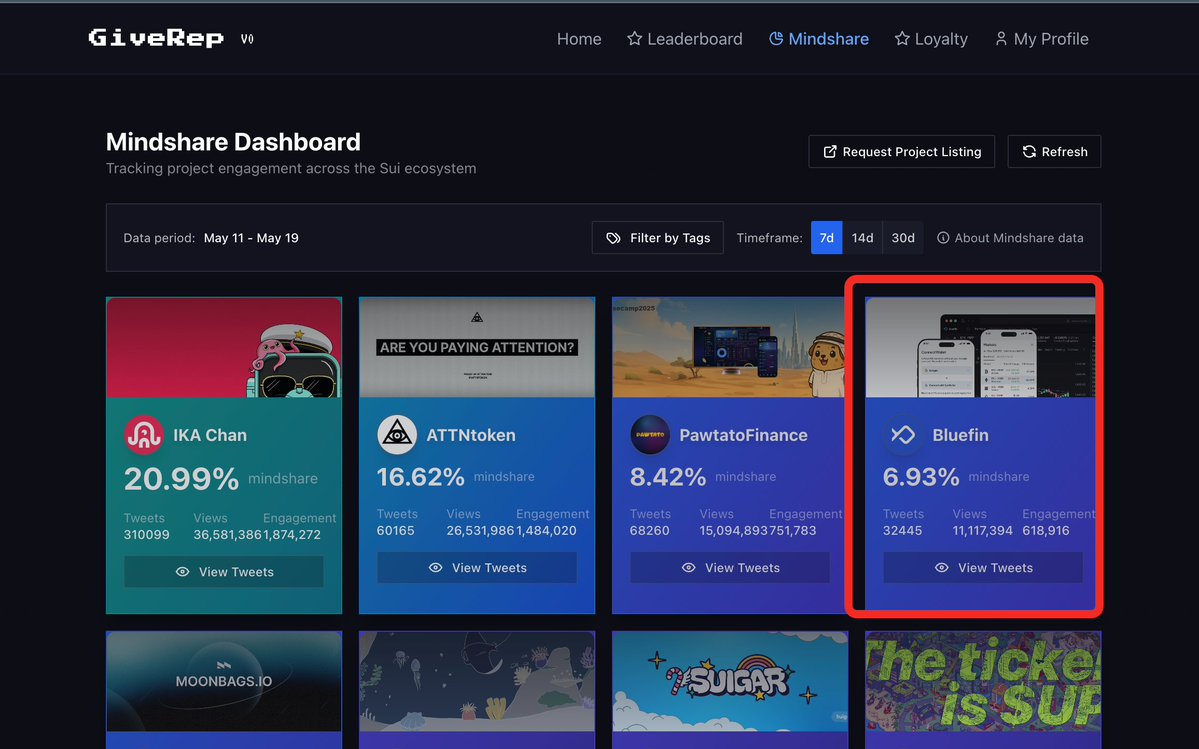
Task: Click Bluefin's views value 11,117,394
Action: pos(983,530)
